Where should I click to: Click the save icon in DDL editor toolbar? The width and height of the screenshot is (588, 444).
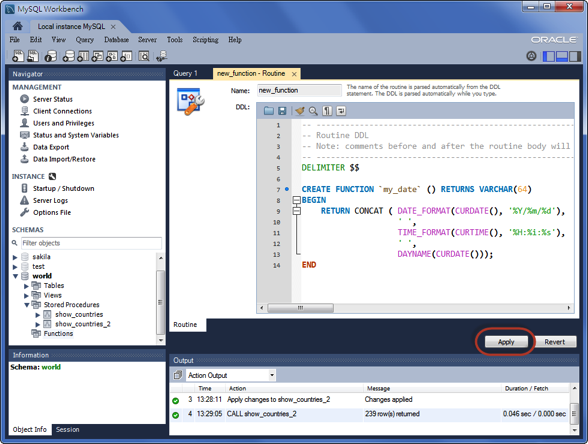tap(282, 111)
